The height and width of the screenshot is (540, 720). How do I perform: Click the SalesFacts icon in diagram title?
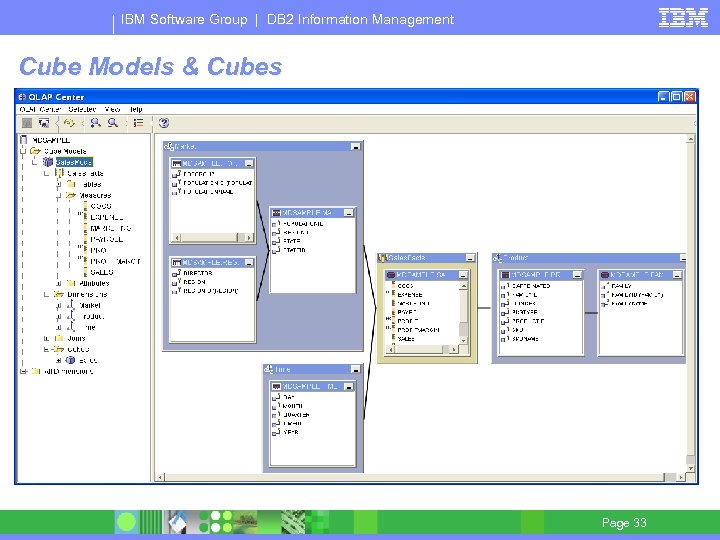(383, 258)
